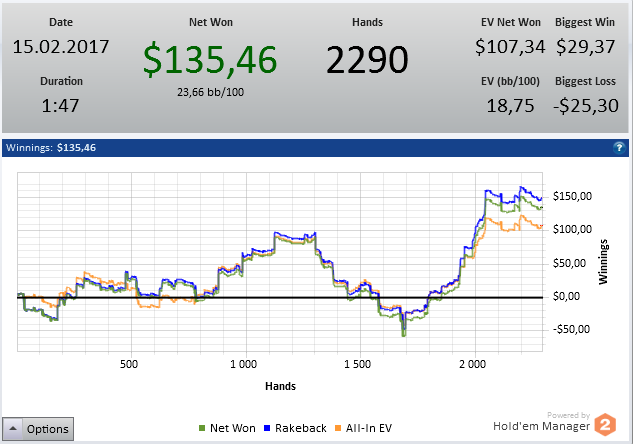Click the EV (bb/100) heading
This screenshot has width=633, height=444.
(510, 81)
